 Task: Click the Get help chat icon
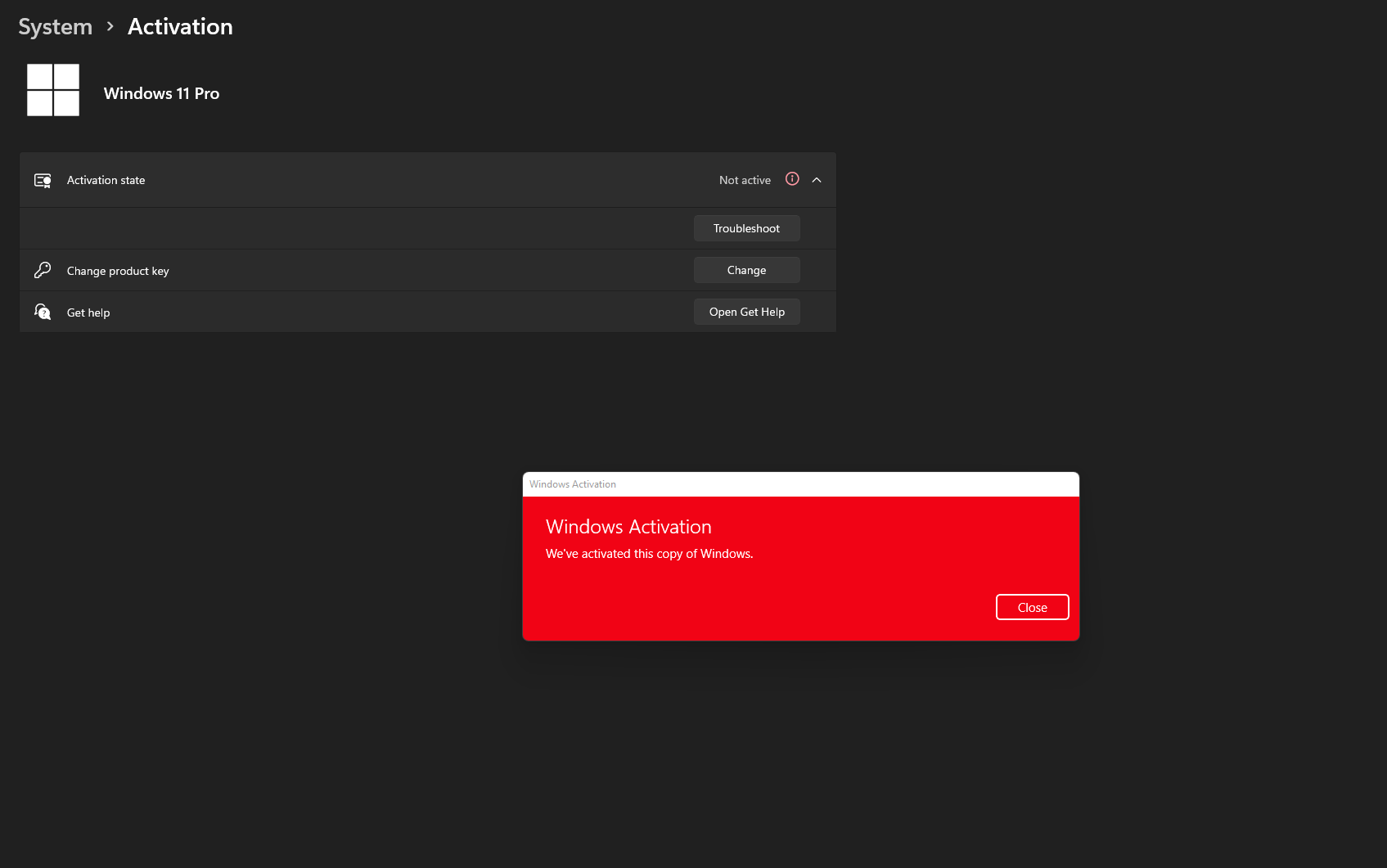(43, 312)
